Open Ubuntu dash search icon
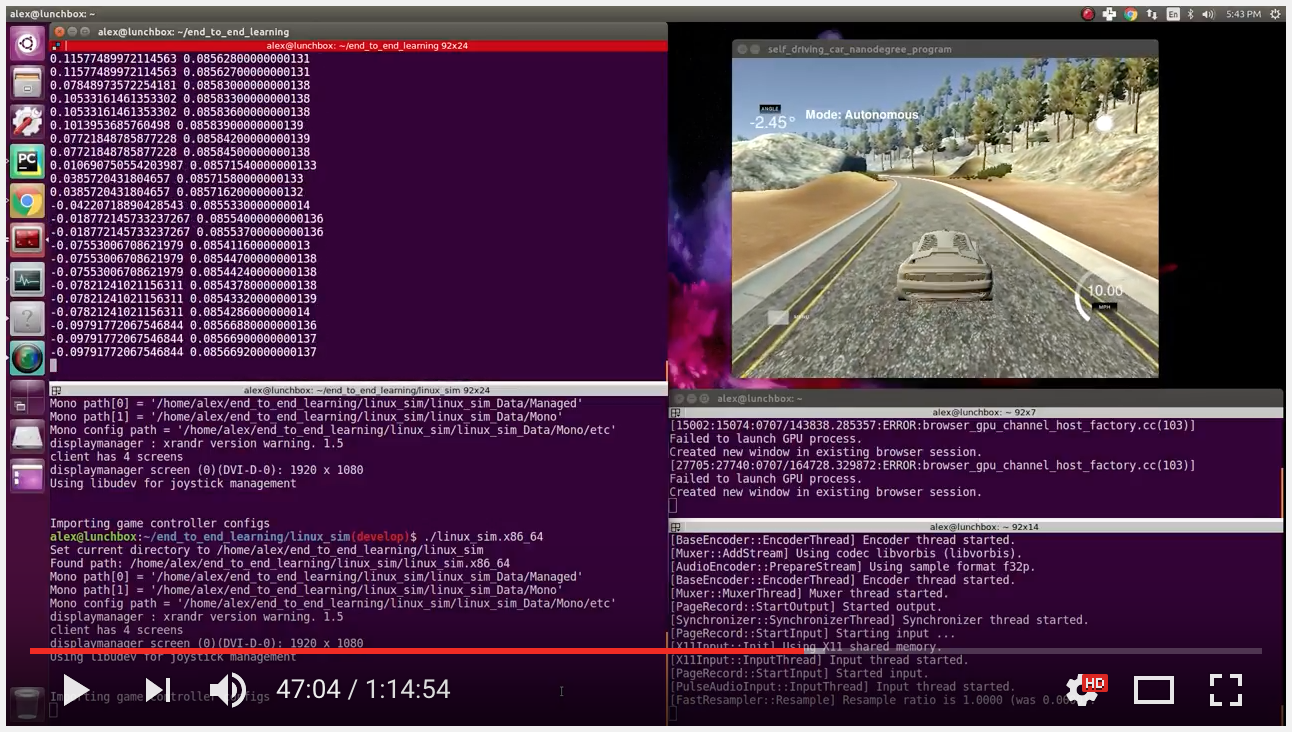 click(27, 43)
